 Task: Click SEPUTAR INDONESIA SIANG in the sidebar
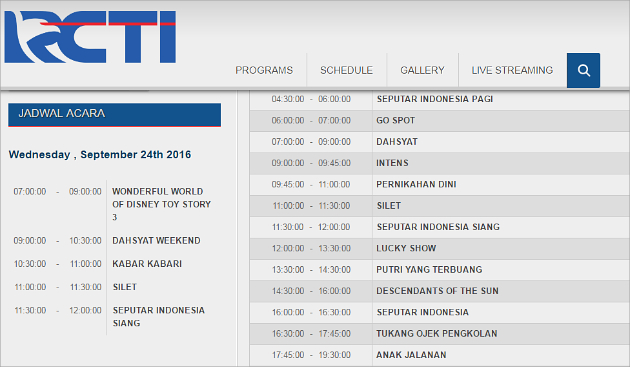pyautogui.click(x=159, y=317)
